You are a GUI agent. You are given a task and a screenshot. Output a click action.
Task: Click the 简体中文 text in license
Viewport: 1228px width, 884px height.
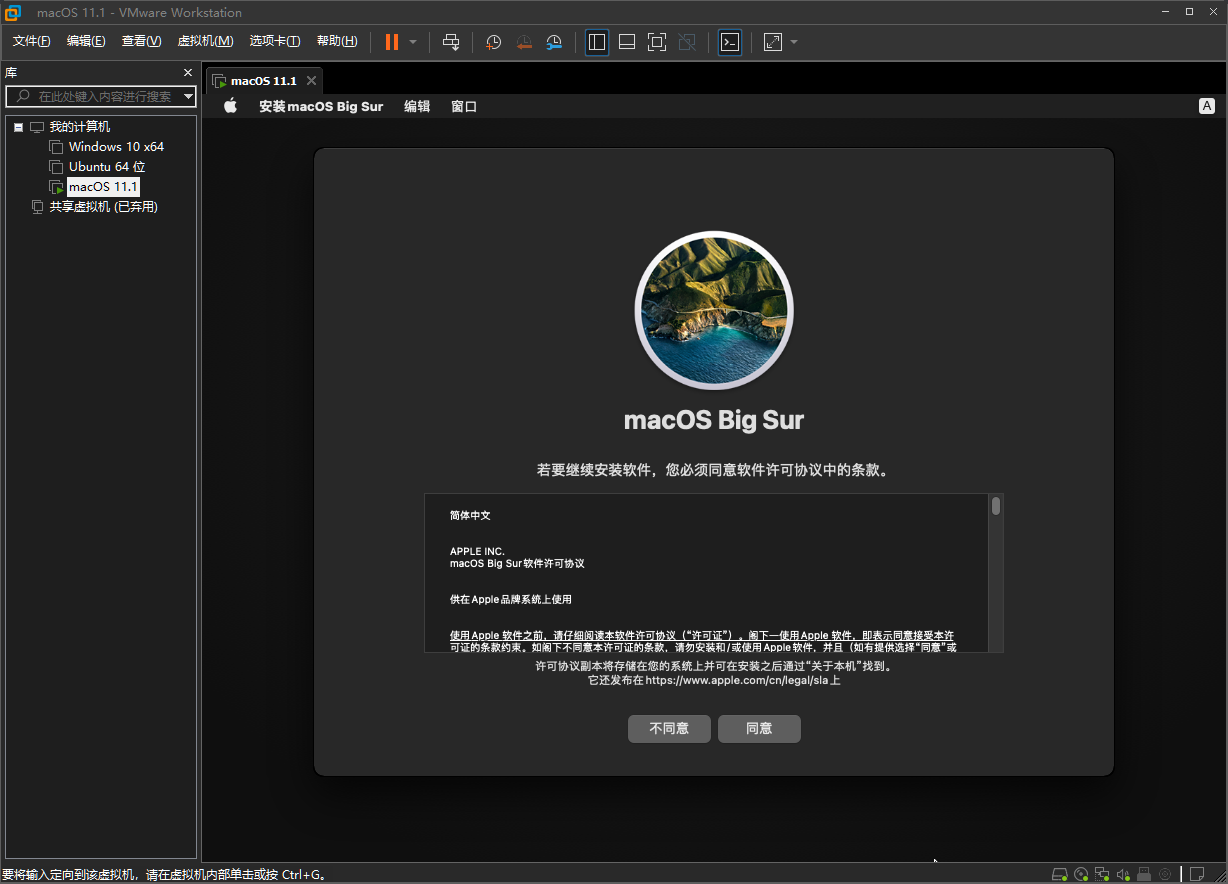pos(470,516)
